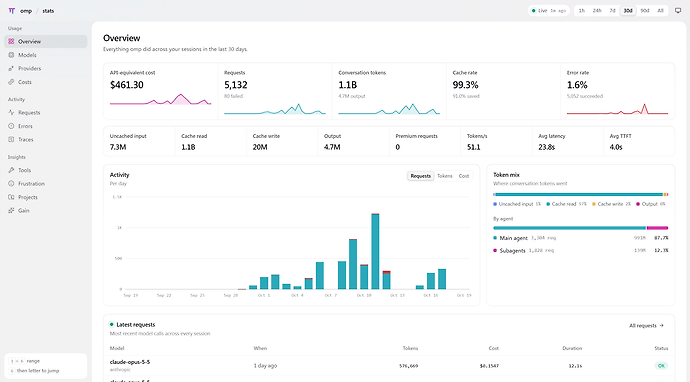This screenshot has height=382, width=690.
Task: Open the Costs section in the sidebar
Action: tap(46, 82)
